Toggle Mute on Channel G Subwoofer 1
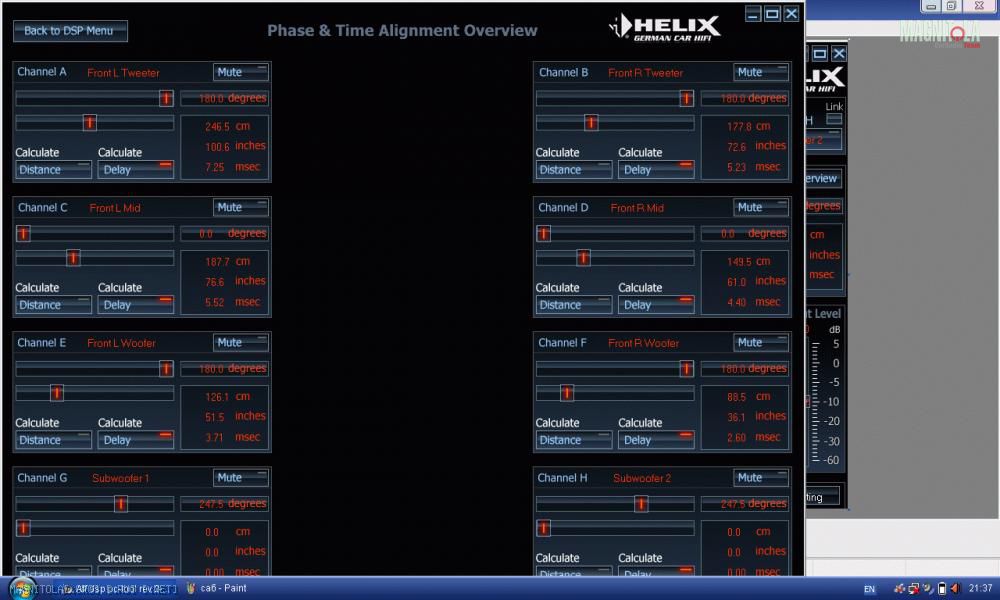 (x=241, y=478)
